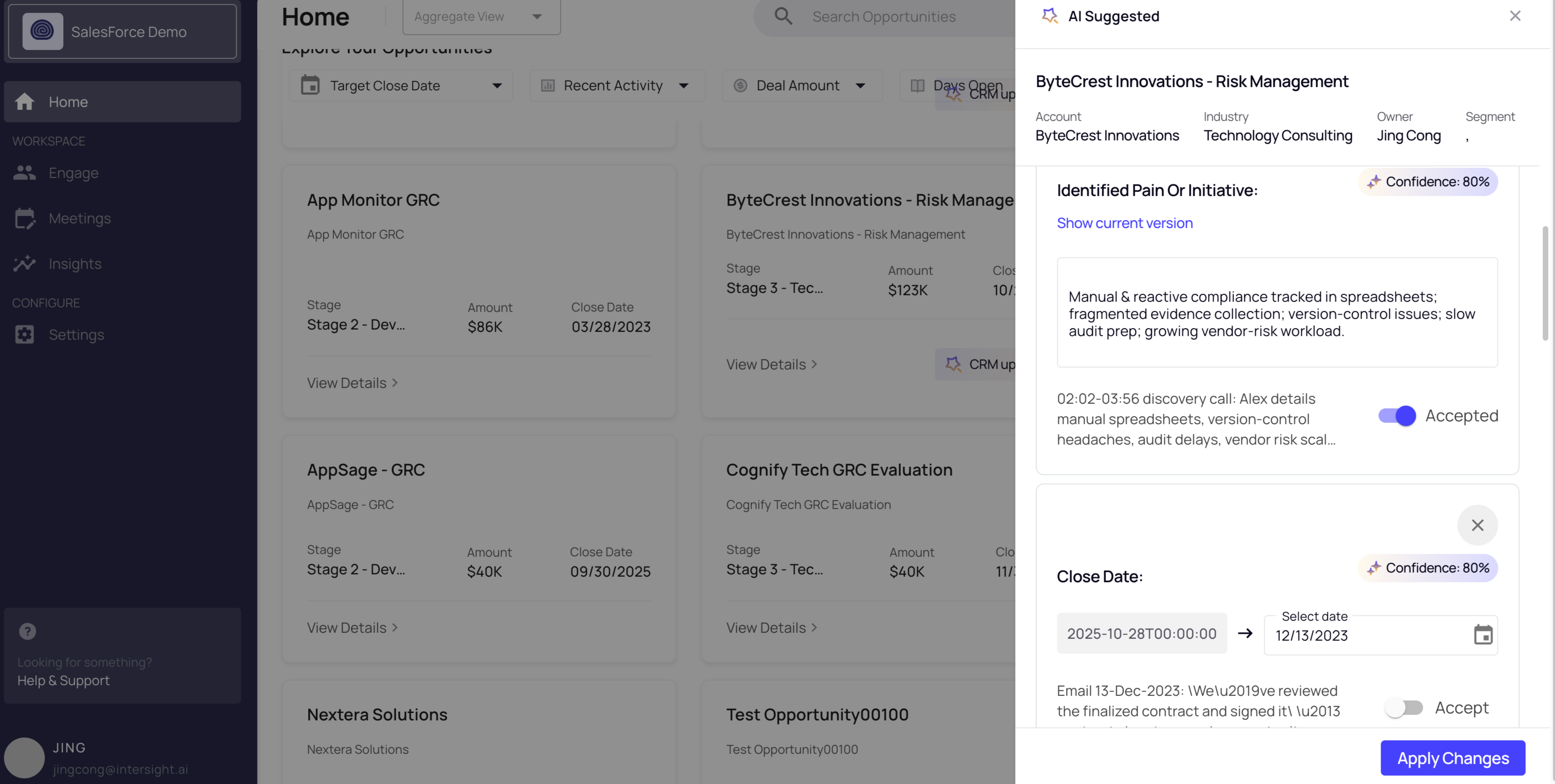This screenshot has height=784, width=1555.
Task: Click the Apply Changes button
Action: click(1452, 758)
